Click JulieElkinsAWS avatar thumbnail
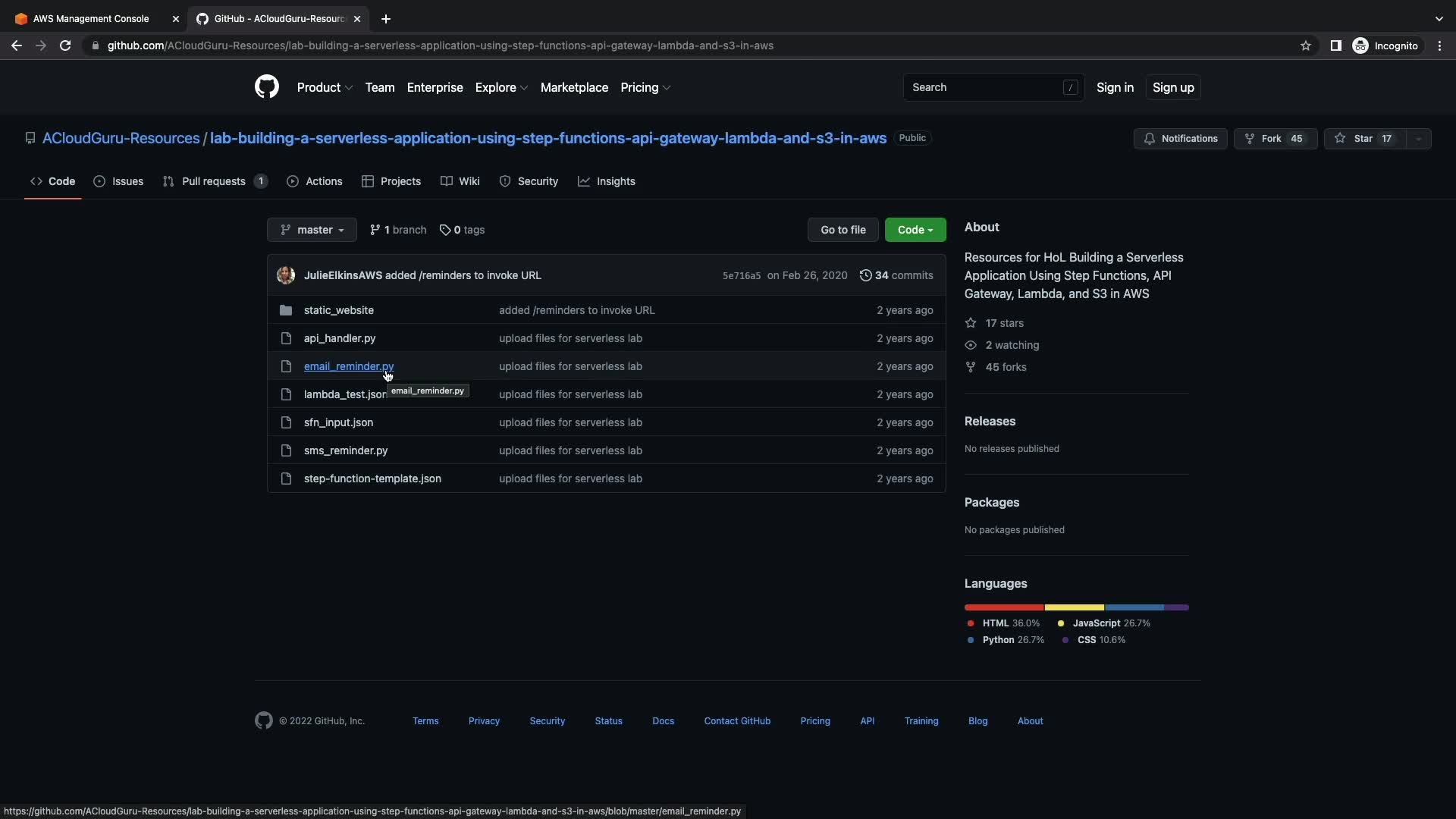This screenshot has height=819, width=1456. (286, 275)
